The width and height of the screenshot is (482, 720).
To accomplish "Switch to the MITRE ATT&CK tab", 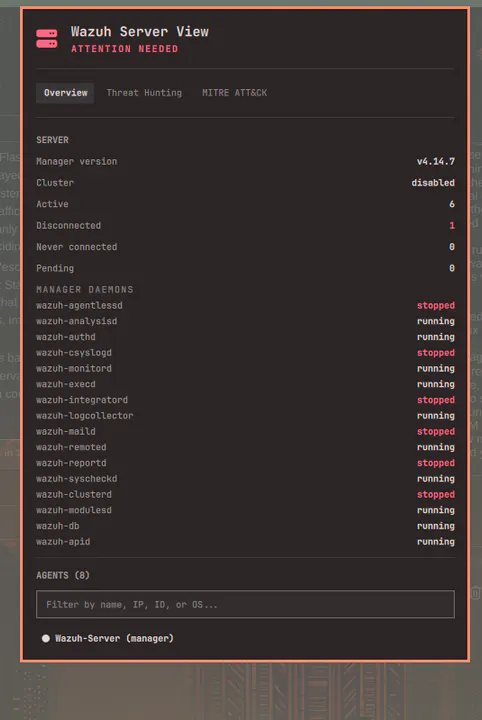I will 235,93.
